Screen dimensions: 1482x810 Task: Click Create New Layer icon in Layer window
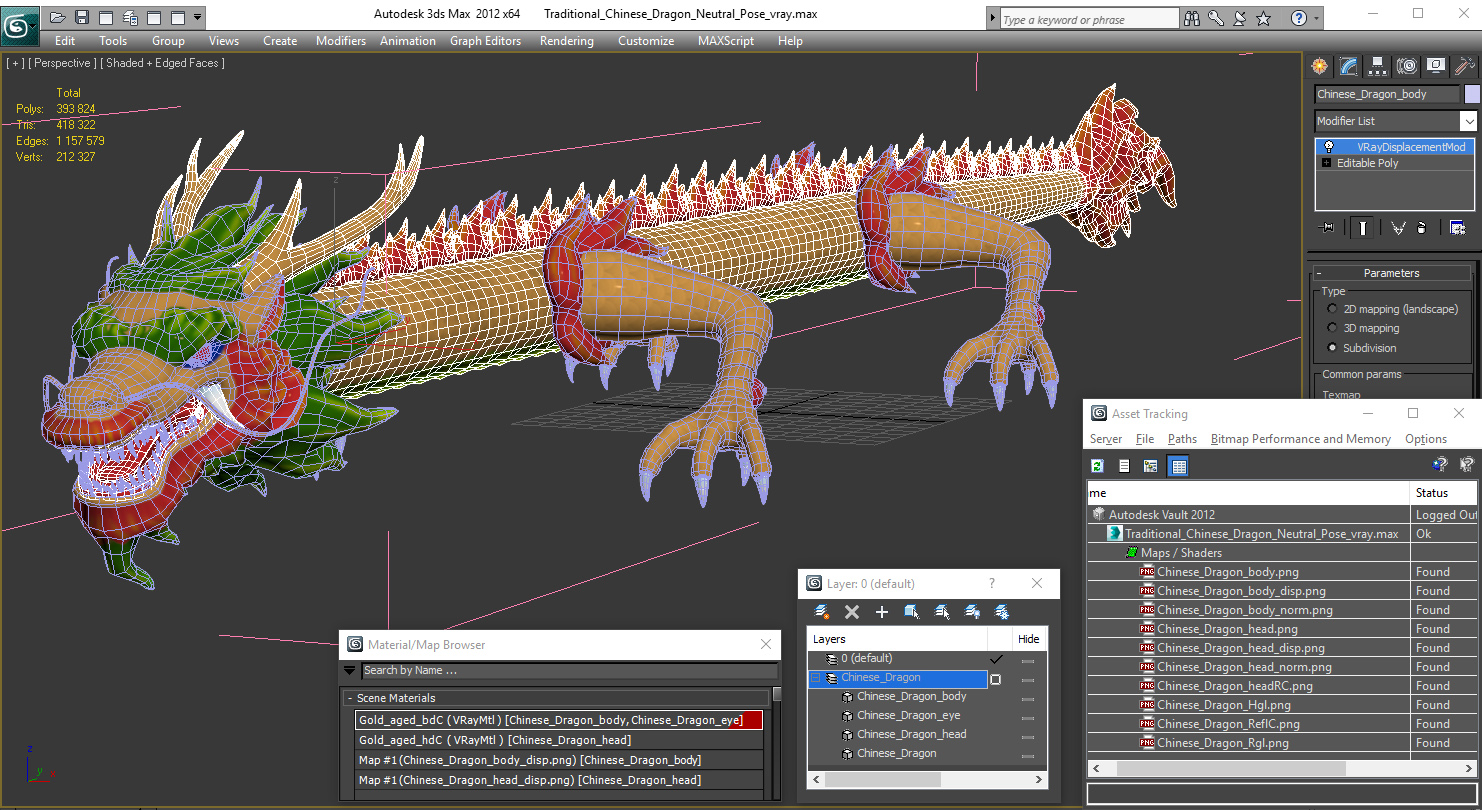(822, 612)
